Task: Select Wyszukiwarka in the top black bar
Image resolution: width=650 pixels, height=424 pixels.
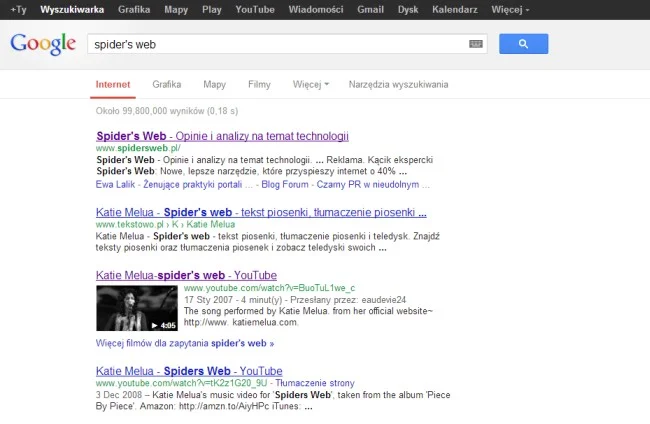Action: [72, 10]
